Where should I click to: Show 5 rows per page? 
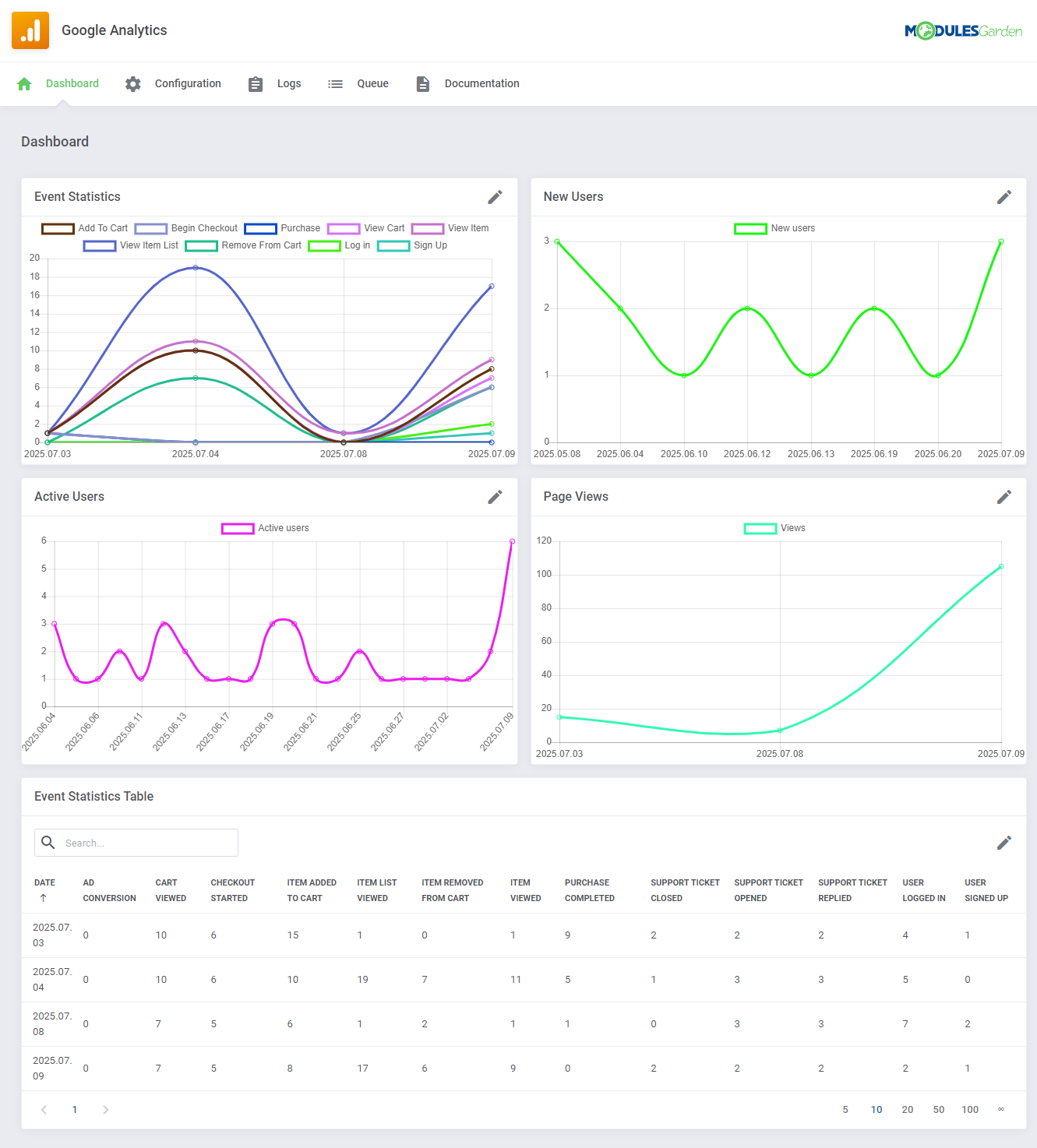pos(845,1110)
